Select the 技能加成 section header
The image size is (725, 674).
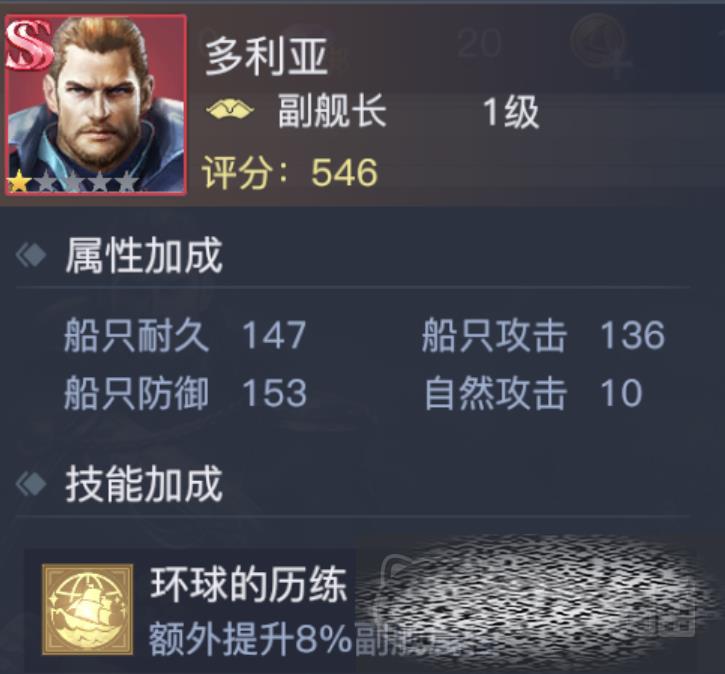[x=144, y=484]
